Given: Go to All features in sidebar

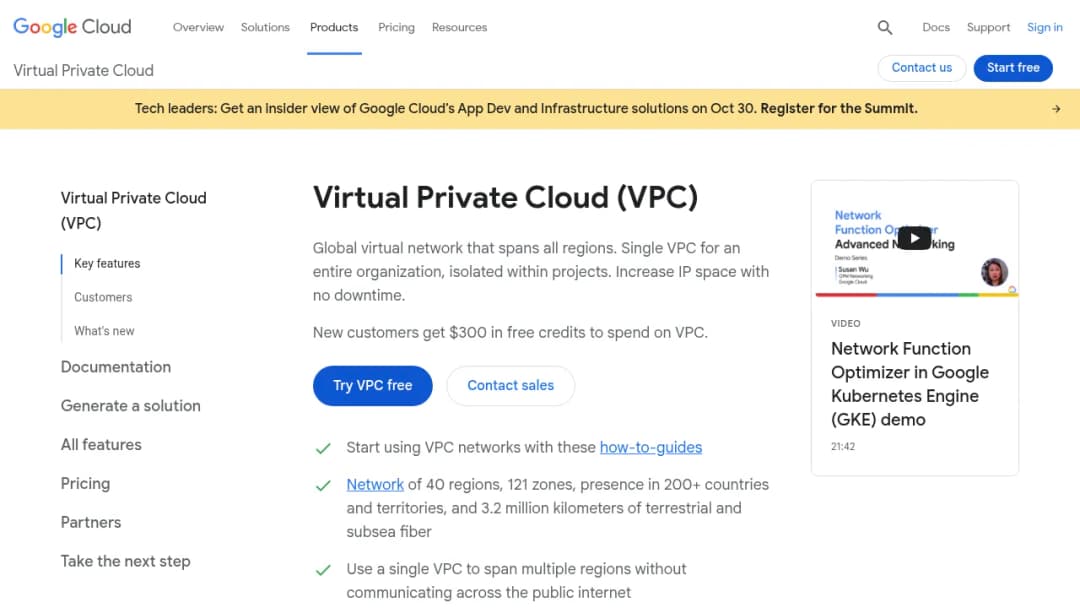Looking at the screenshot, I should tap(101, 445).
